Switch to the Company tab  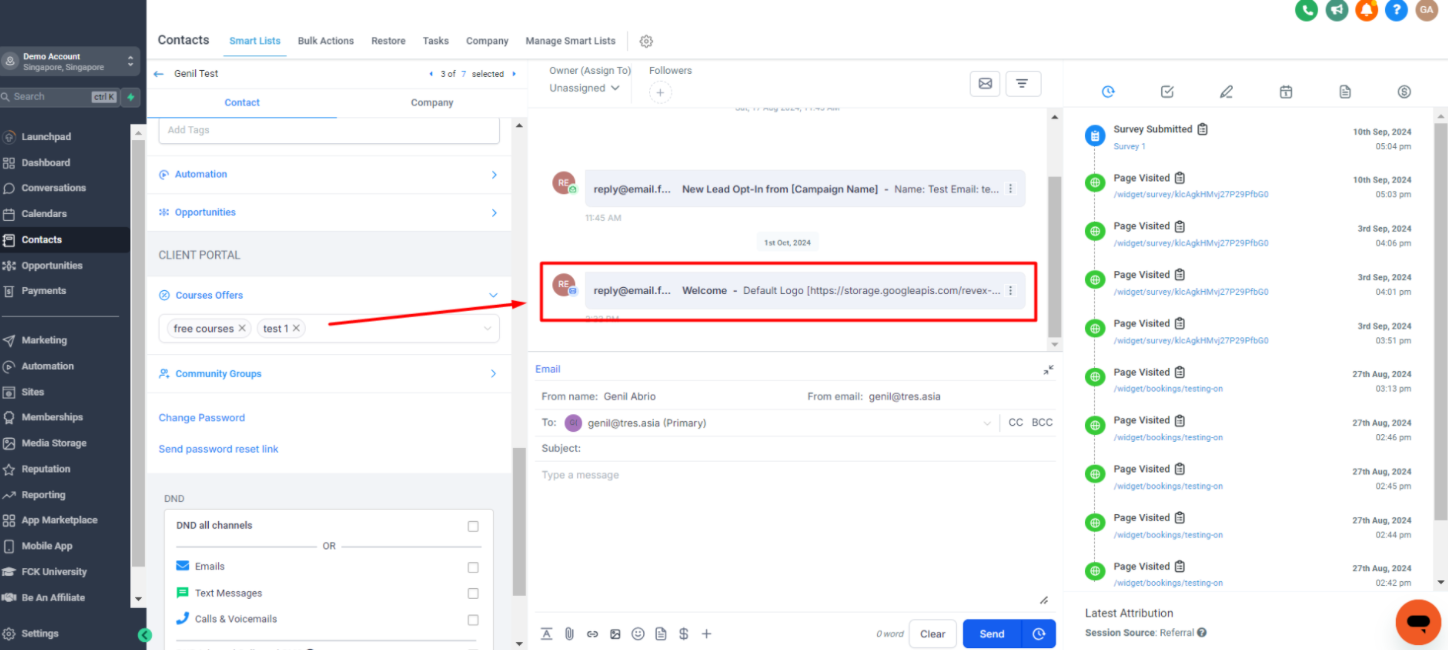click(432, 103)
